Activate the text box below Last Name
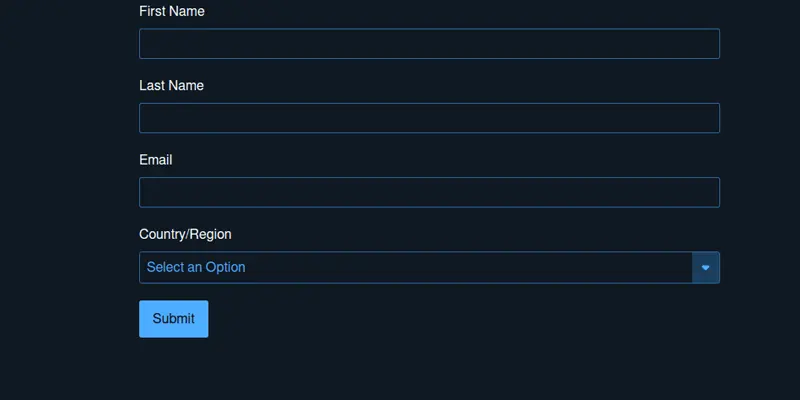 (429, 118)
